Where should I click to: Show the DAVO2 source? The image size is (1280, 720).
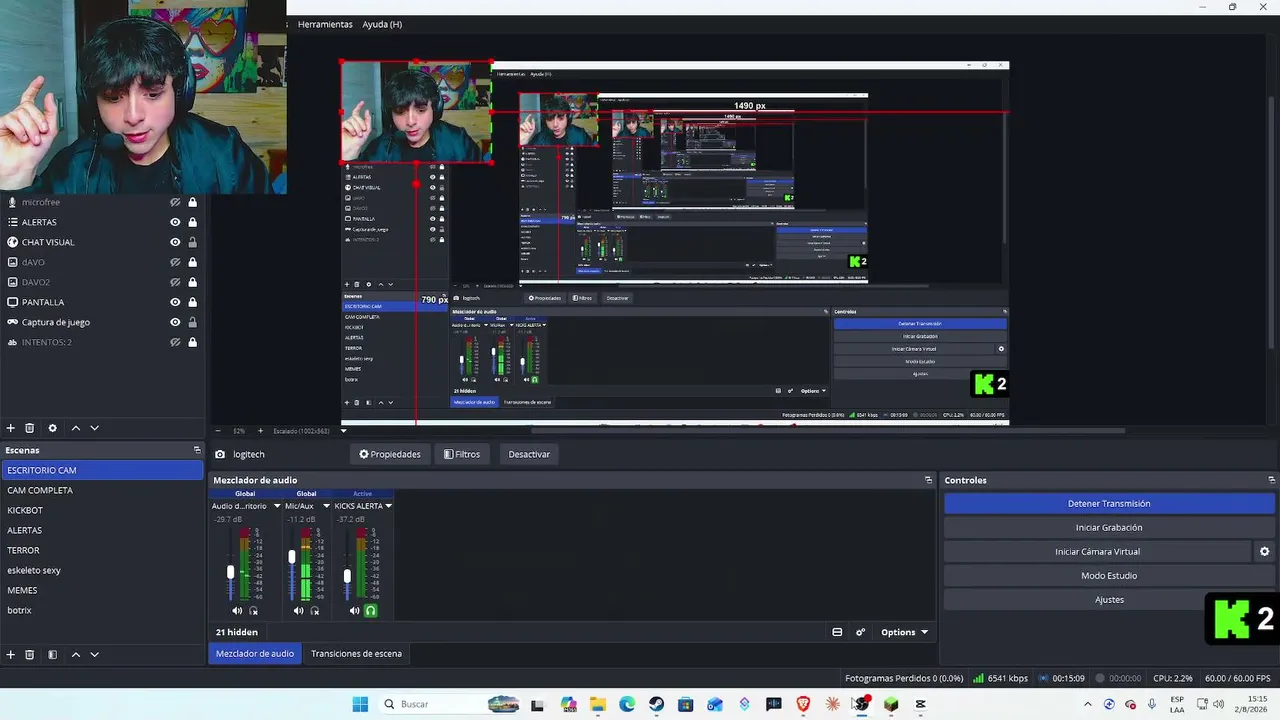[x=175, y=282]
